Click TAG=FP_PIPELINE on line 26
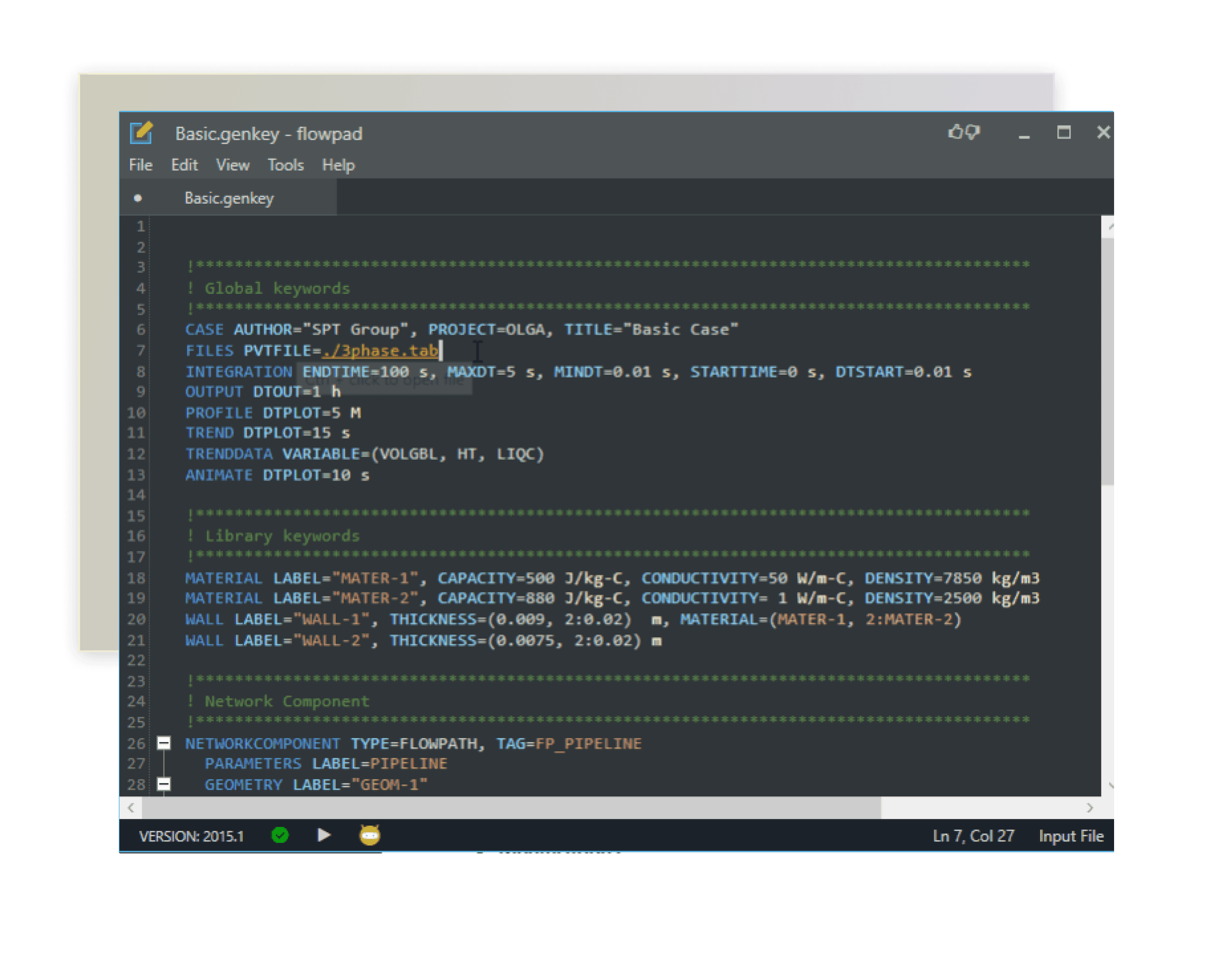Viewport: 1232px width, 965px height. coord(568,743)
